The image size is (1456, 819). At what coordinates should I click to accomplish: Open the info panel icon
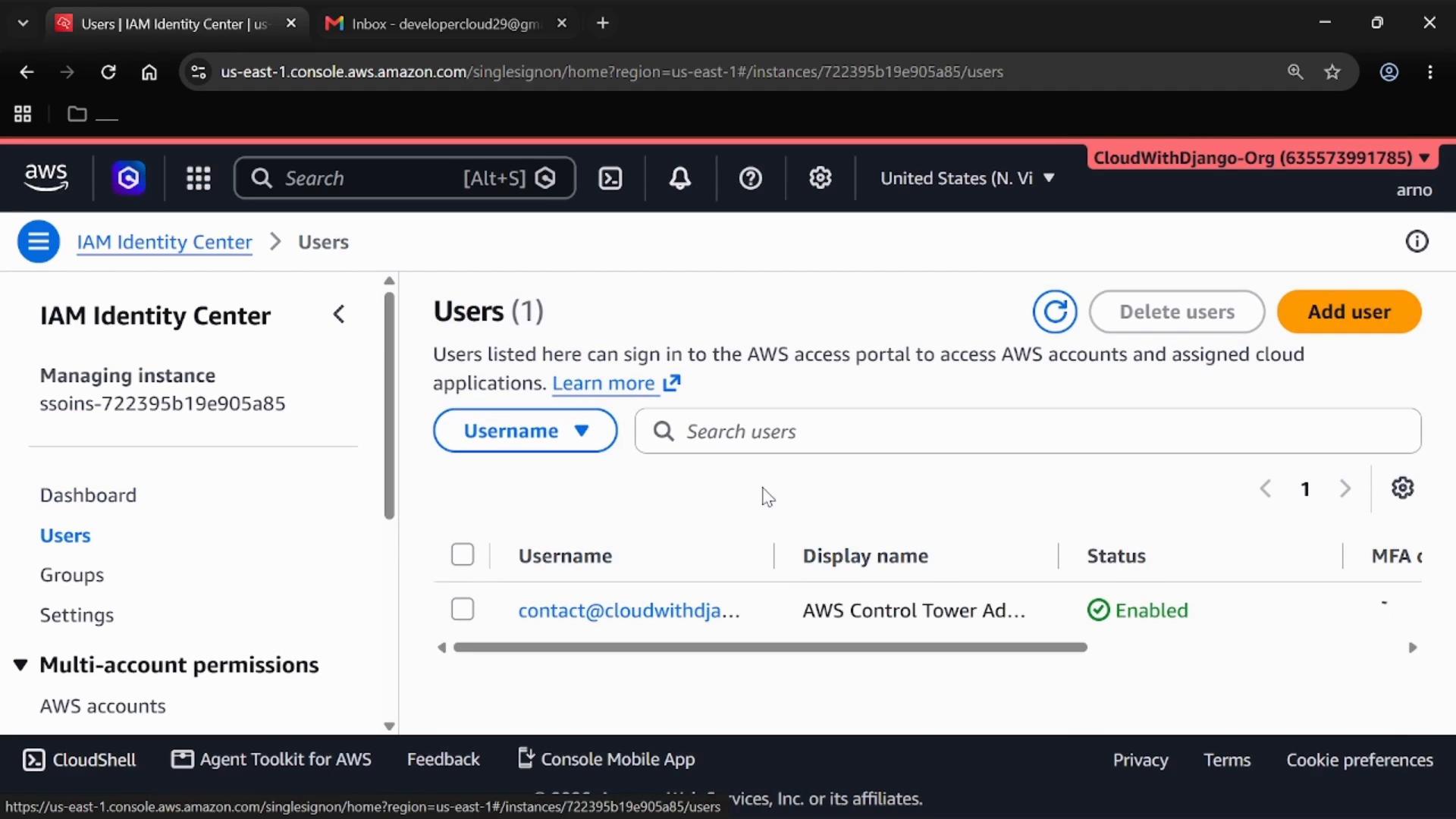(x=1417, y=242)
